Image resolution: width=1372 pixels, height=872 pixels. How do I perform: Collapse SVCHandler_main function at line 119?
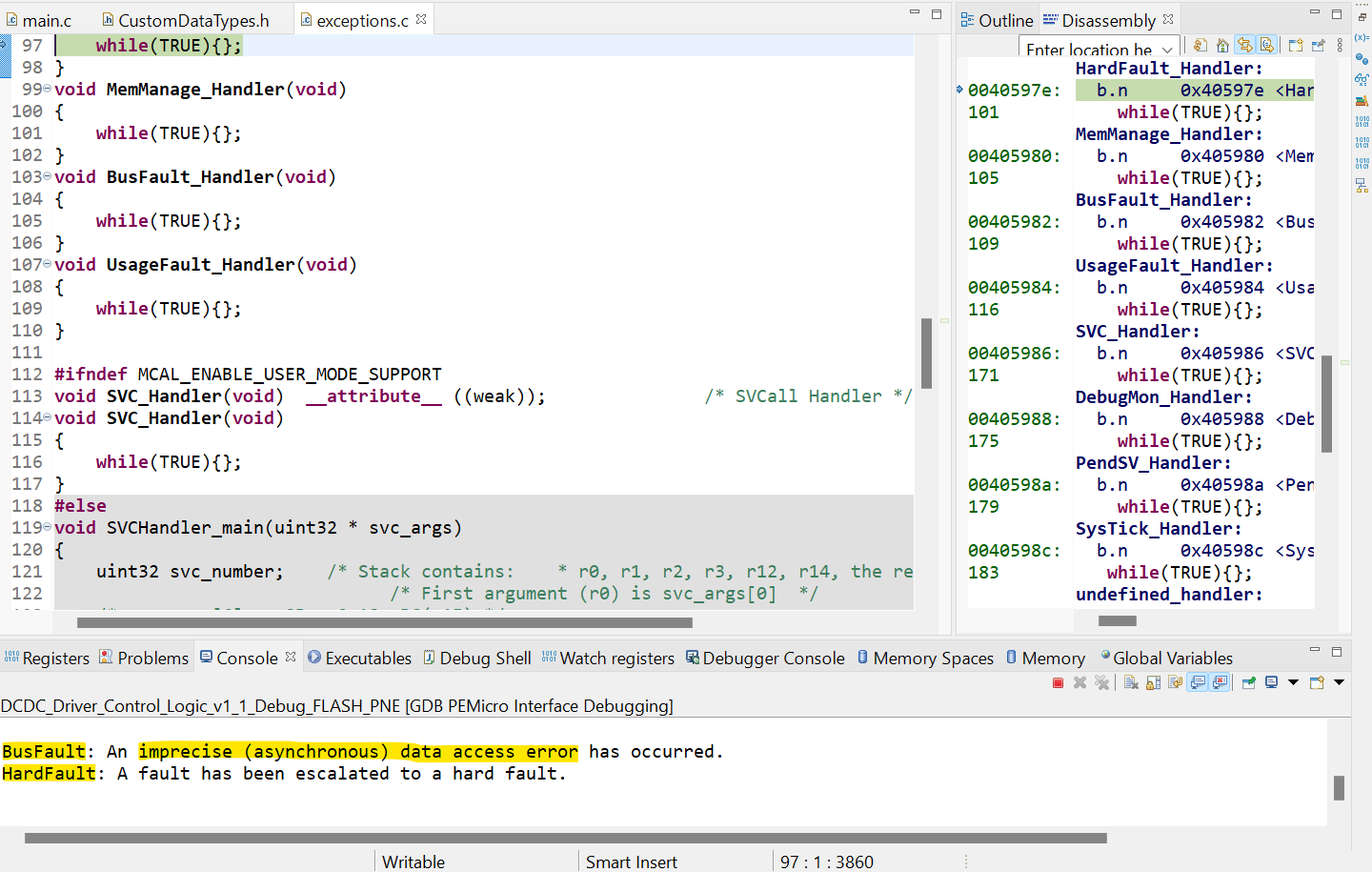click(48, 527)
